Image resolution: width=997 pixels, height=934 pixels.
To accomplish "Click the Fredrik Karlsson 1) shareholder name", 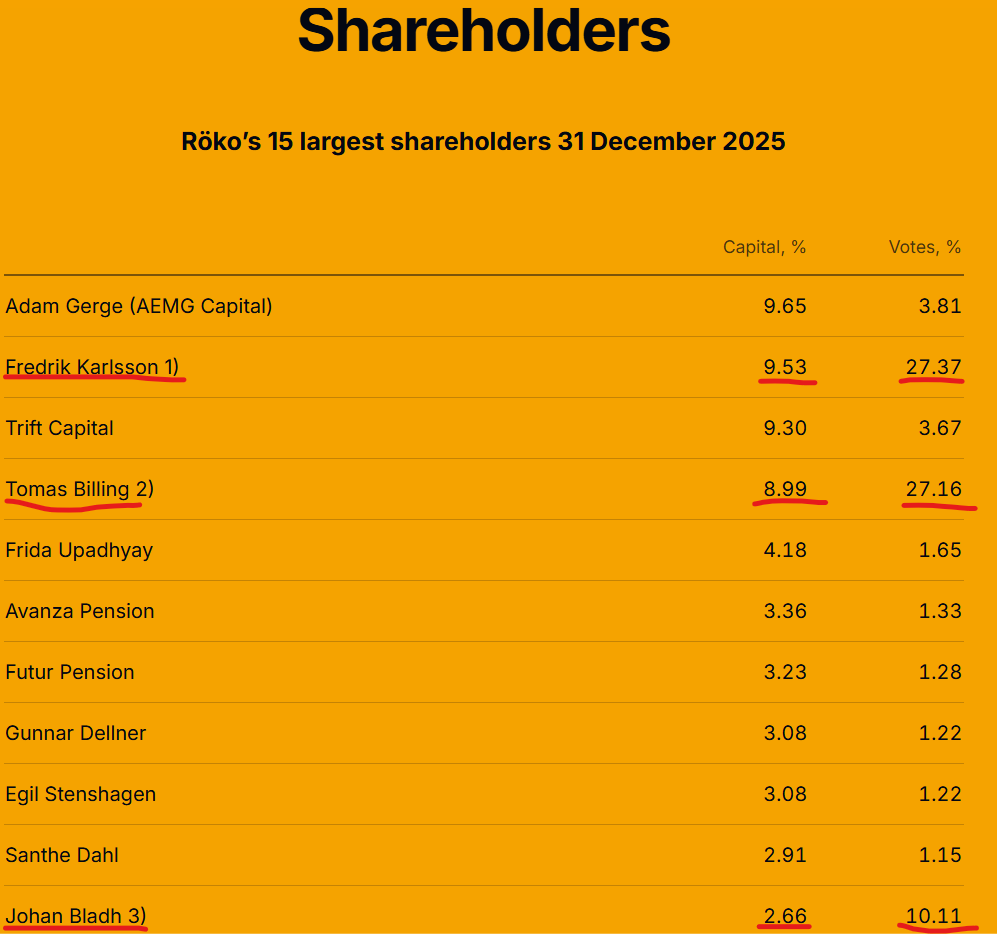I will click(x=92, y=367).
